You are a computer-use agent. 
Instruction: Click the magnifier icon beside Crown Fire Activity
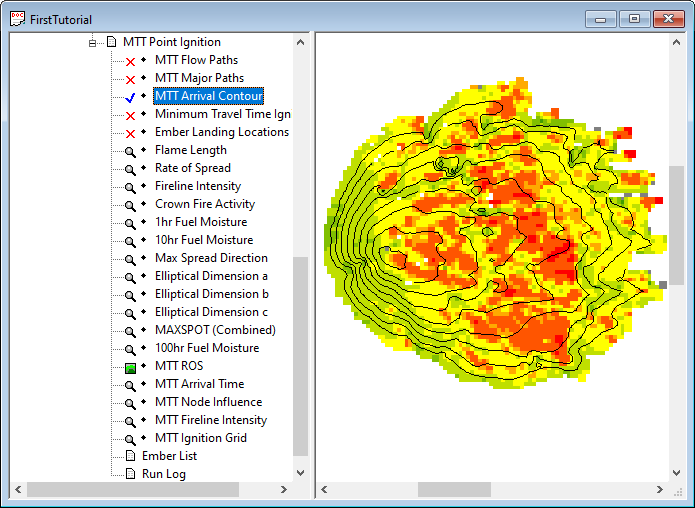tap(130, 205)
